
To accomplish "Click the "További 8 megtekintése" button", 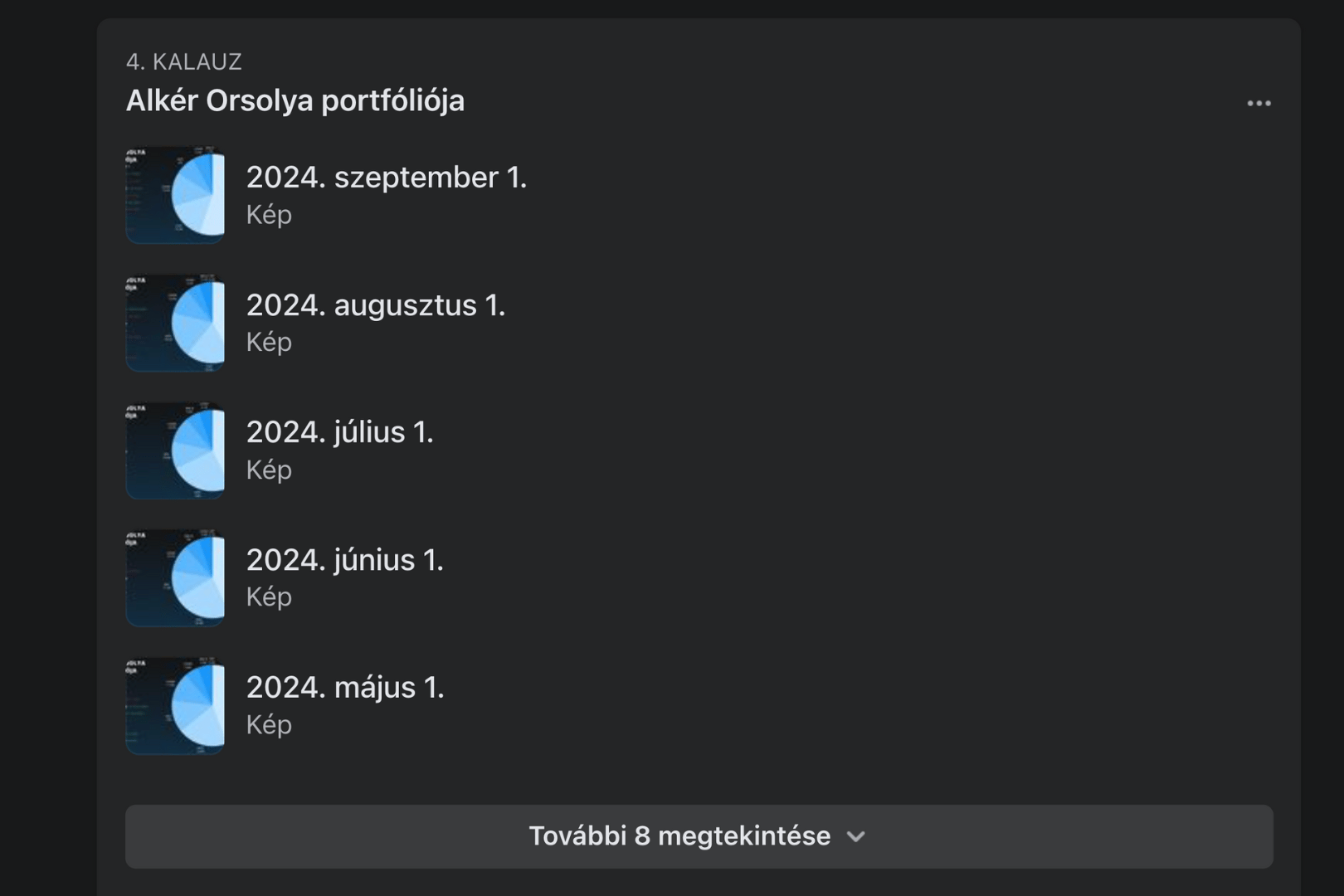I will [x=679, y=836].
